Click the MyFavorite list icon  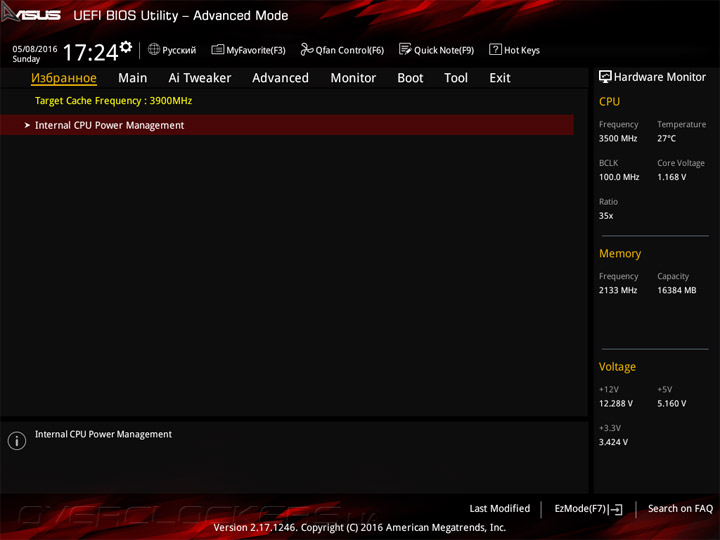[218, 49]
